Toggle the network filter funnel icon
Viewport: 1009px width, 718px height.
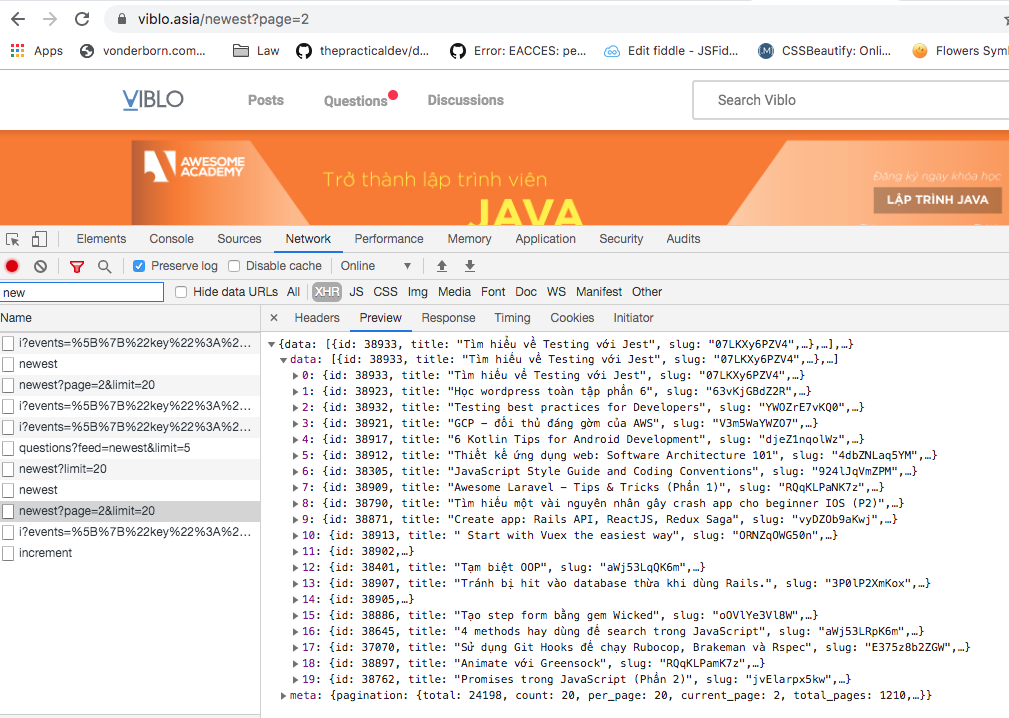[77, 266]
